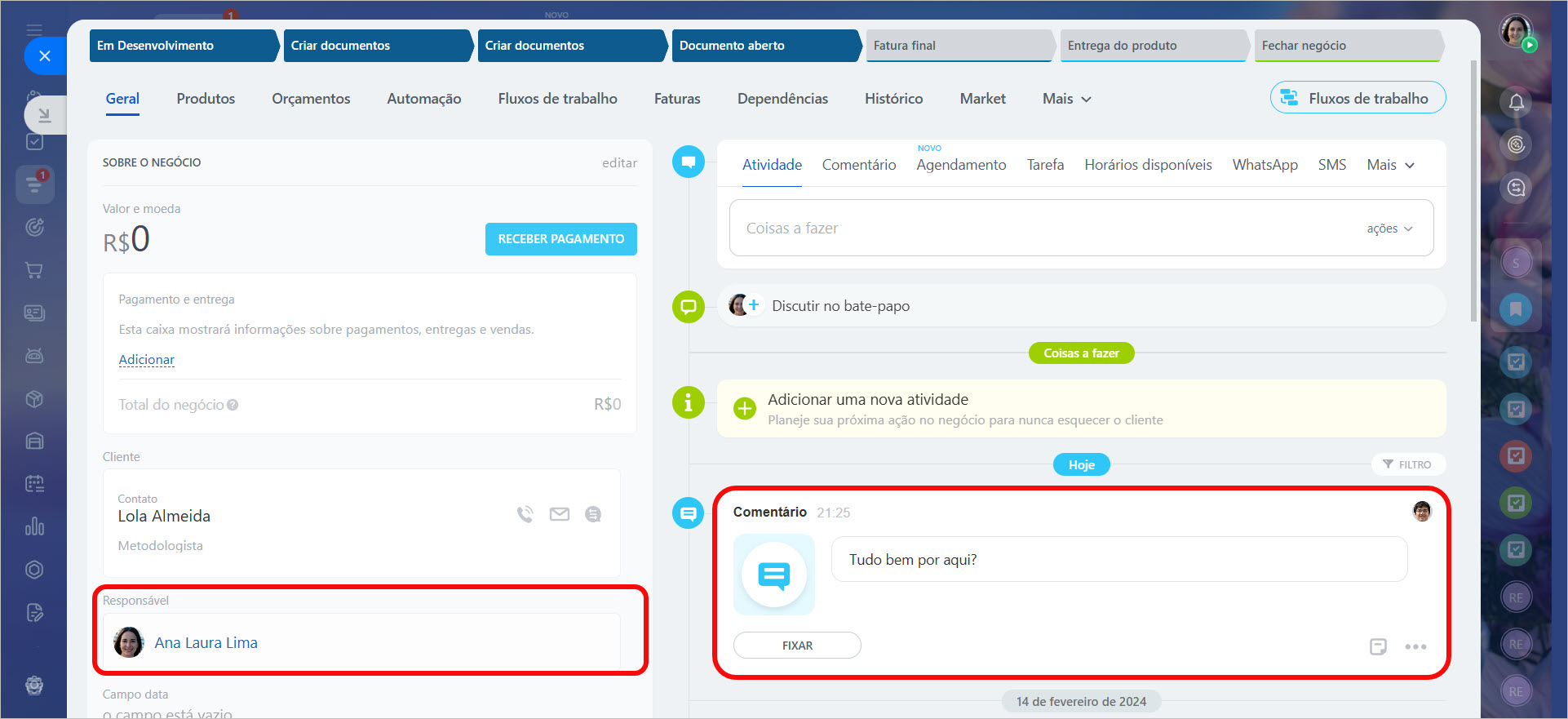
Task: Open the search chat icon in right panel
Action: [x=1516, y=188]
